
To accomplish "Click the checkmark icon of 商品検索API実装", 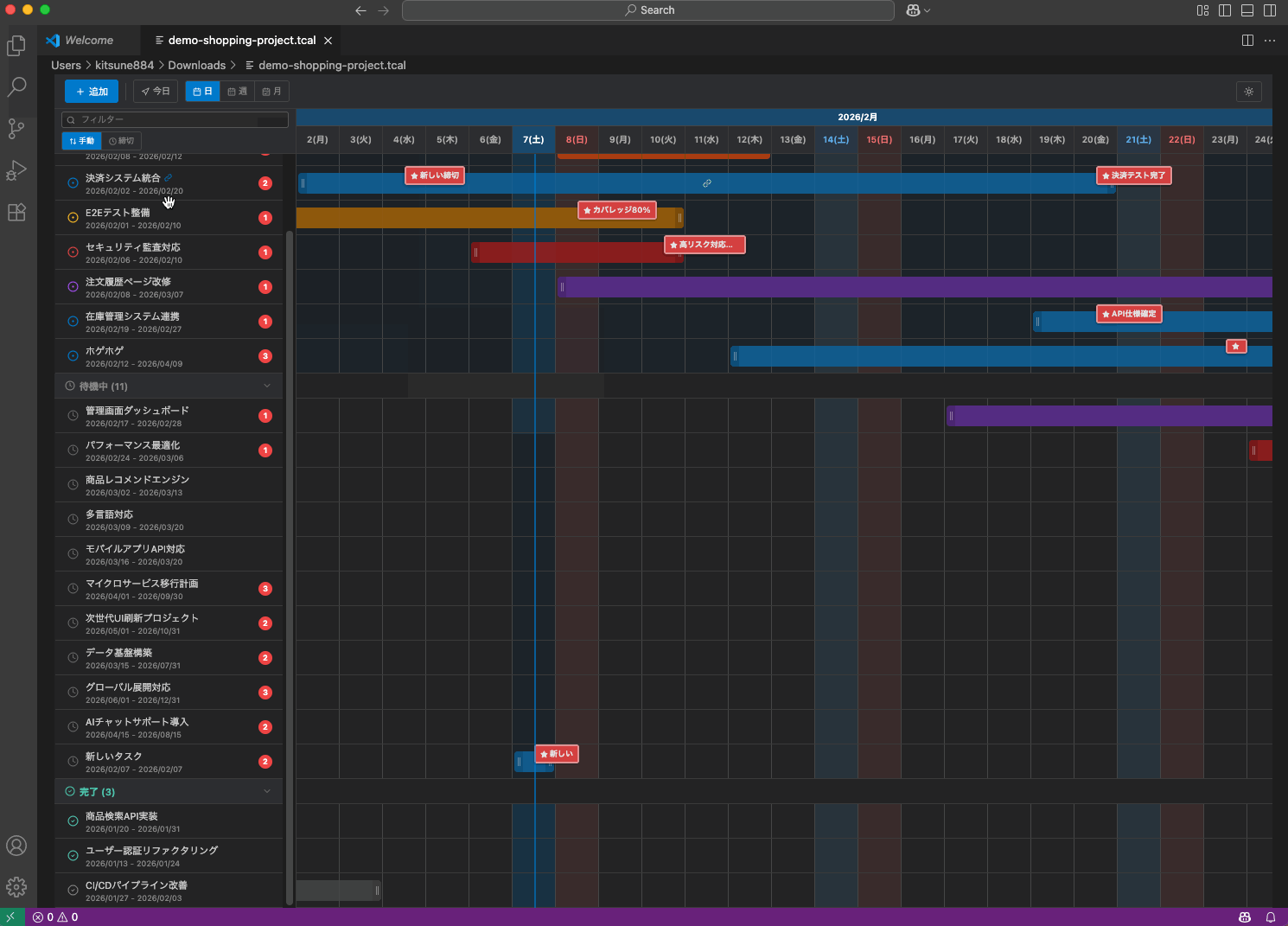I will [73, 821].
